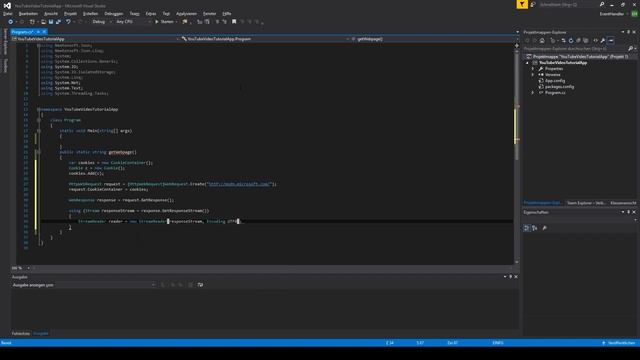
Task: Open the Extras menu
Action: [x=151, y=13]
